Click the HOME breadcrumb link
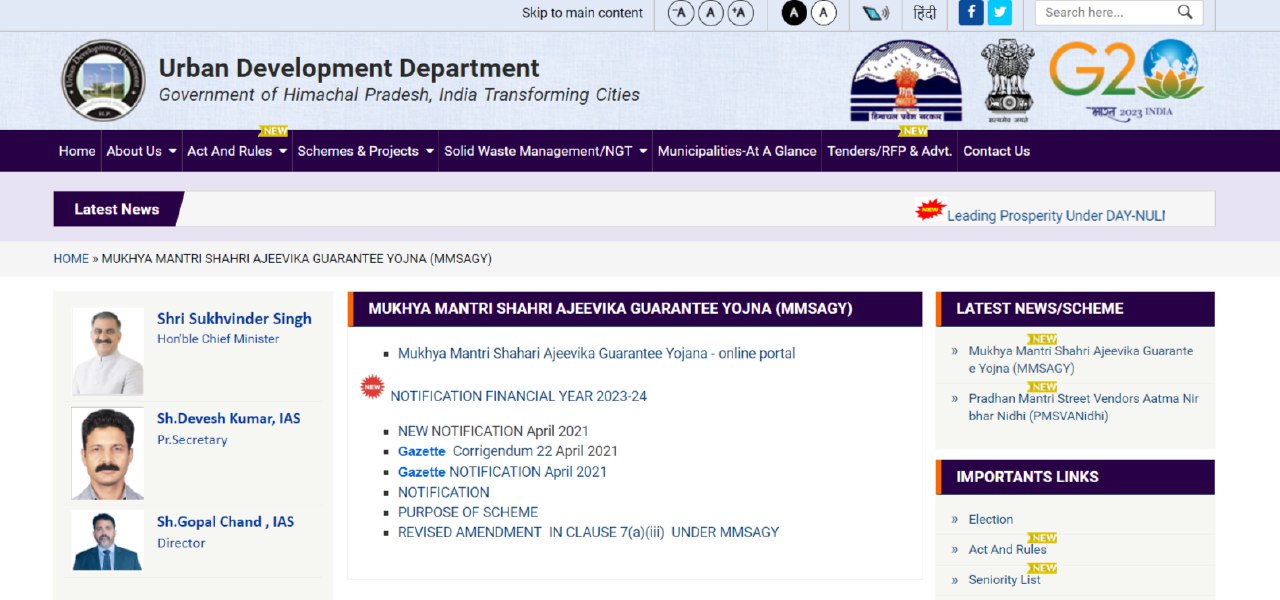This screenshot has height=600, width=1280. (x=71, y=259)
